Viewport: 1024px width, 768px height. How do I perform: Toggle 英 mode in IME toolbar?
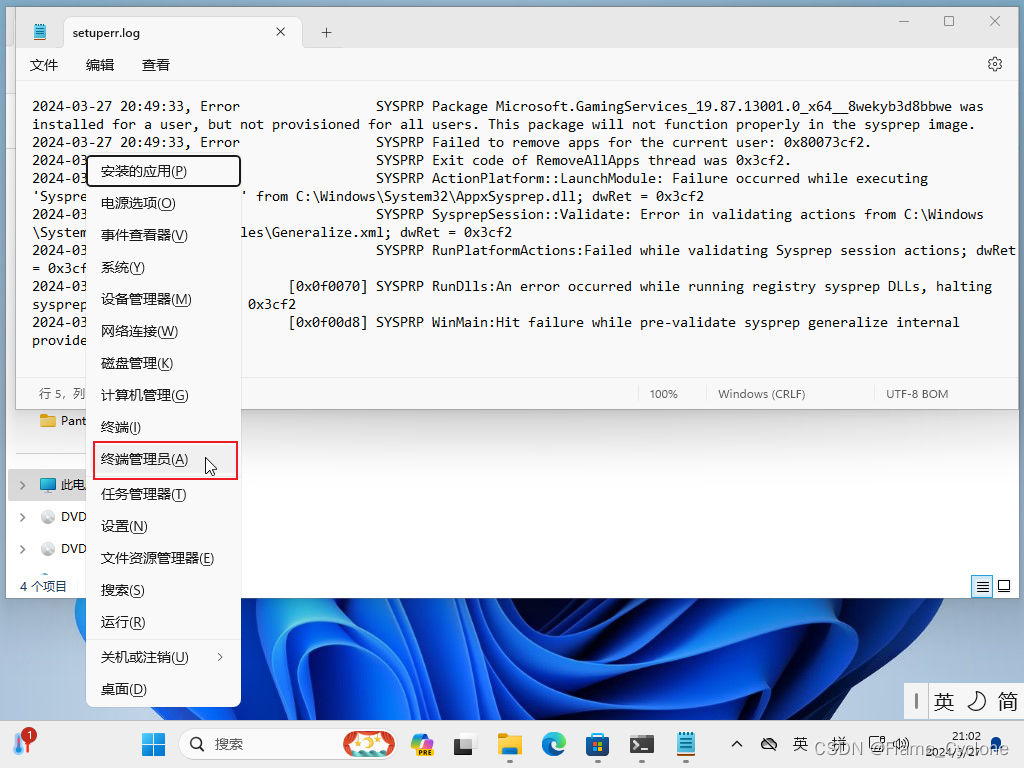tap(943, 701)
